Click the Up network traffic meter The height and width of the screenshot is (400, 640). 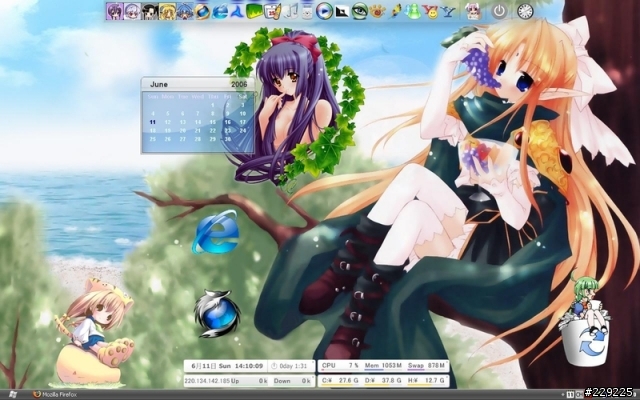pos(249,381)
